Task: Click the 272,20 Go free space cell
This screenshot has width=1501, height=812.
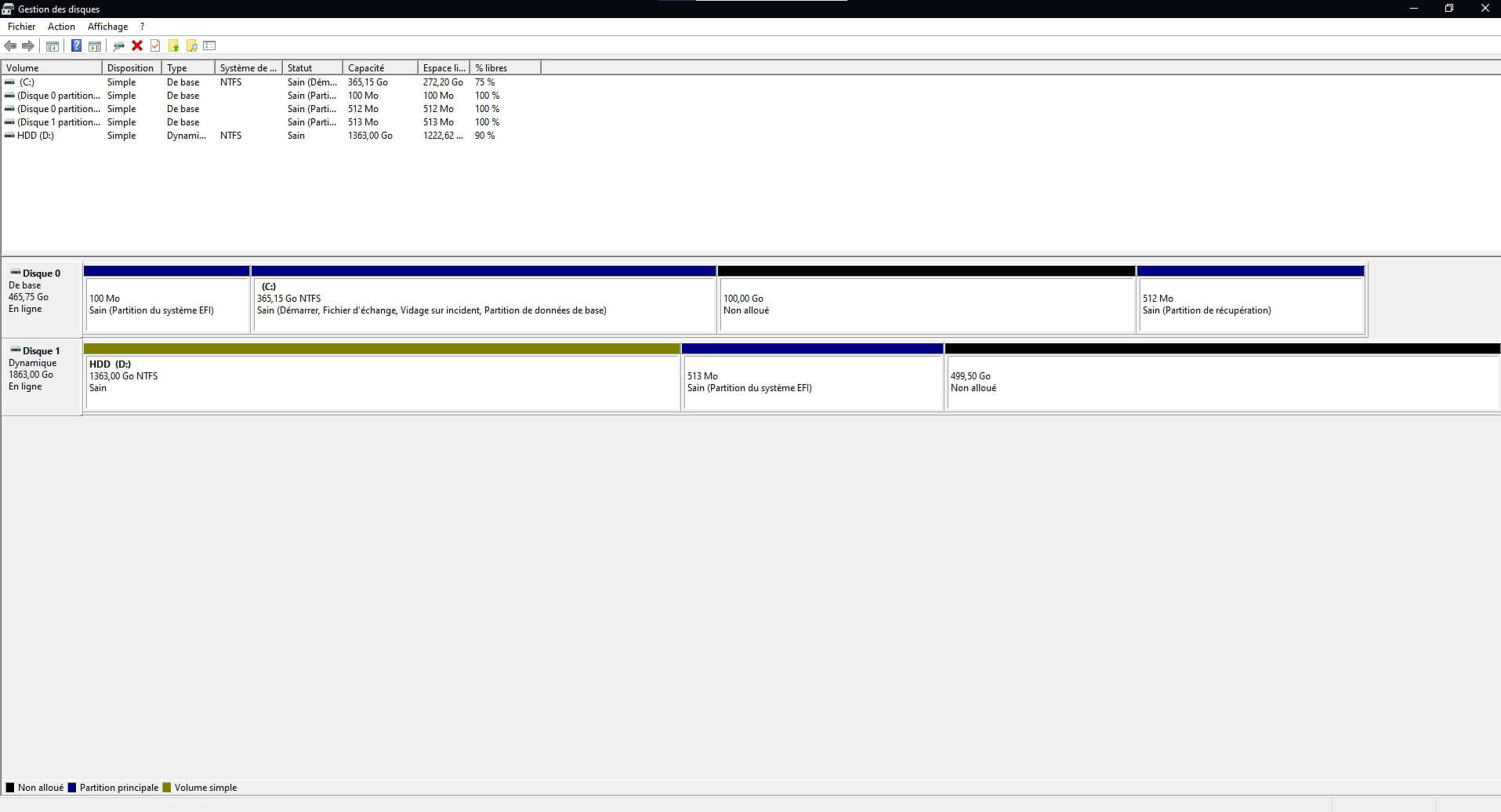Action: 443,82
